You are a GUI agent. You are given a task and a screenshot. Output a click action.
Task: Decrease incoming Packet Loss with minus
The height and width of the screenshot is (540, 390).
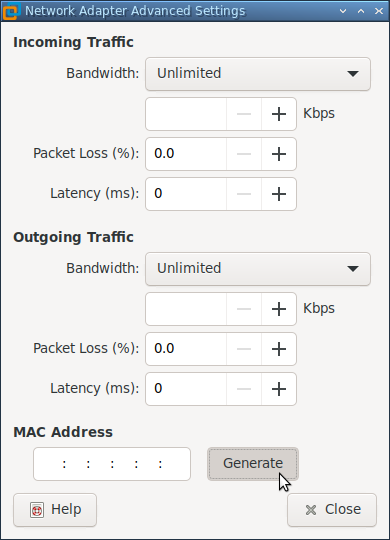(x=244, y=154)
